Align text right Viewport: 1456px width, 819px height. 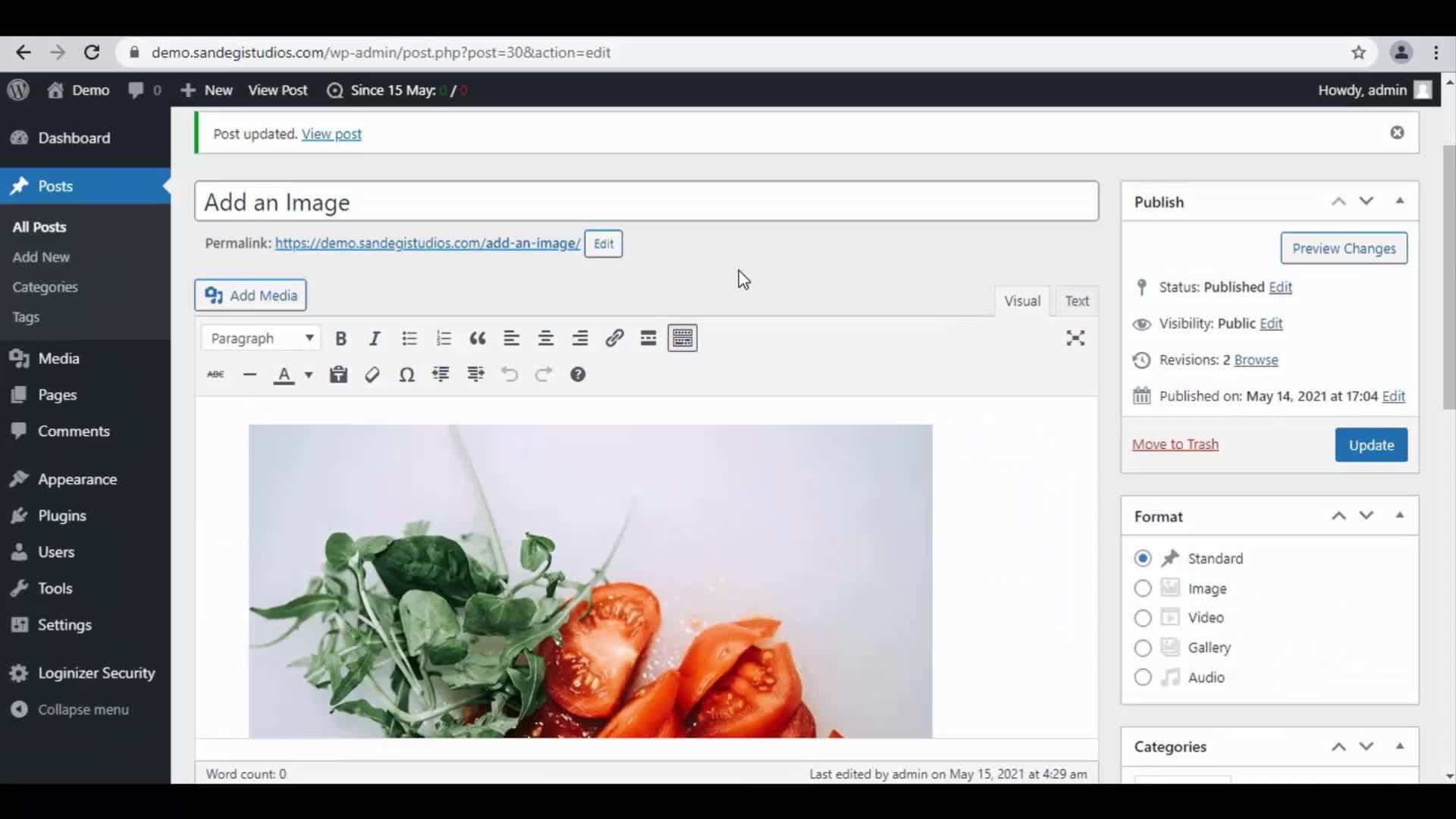(x=580, y=338)
